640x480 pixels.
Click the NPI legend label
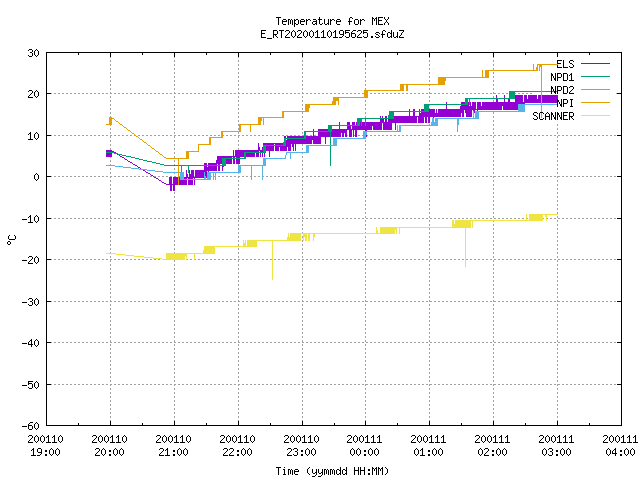(x=565, y=103)
